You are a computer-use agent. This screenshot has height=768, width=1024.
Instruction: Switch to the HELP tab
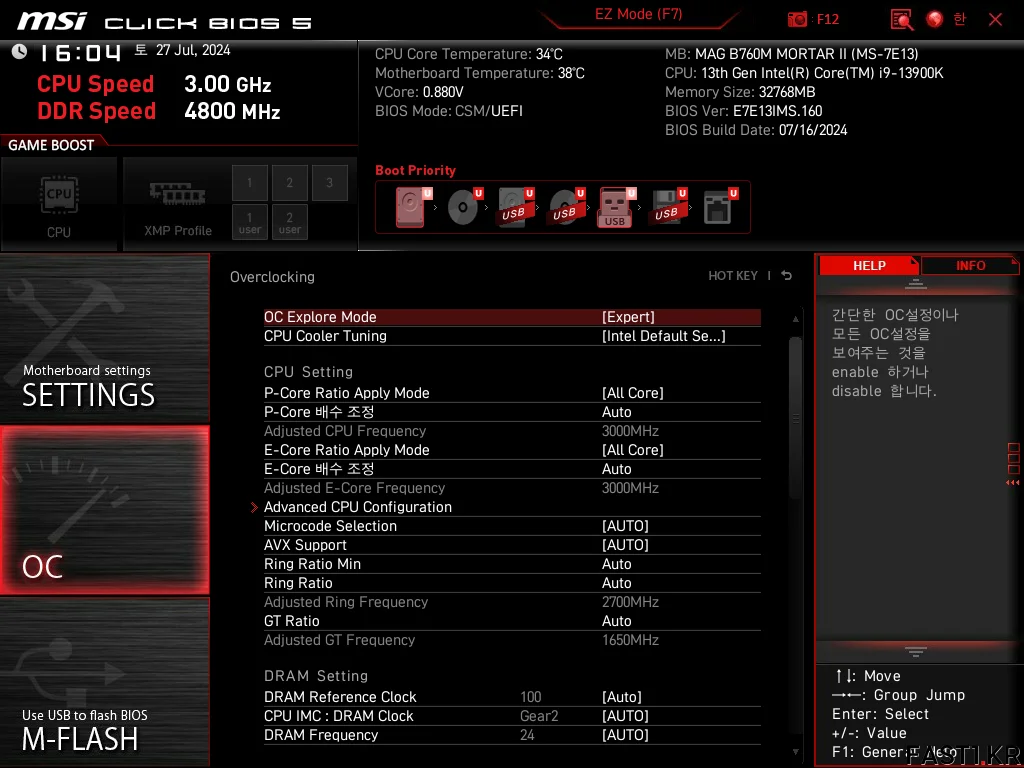click(x=869, y=266)
